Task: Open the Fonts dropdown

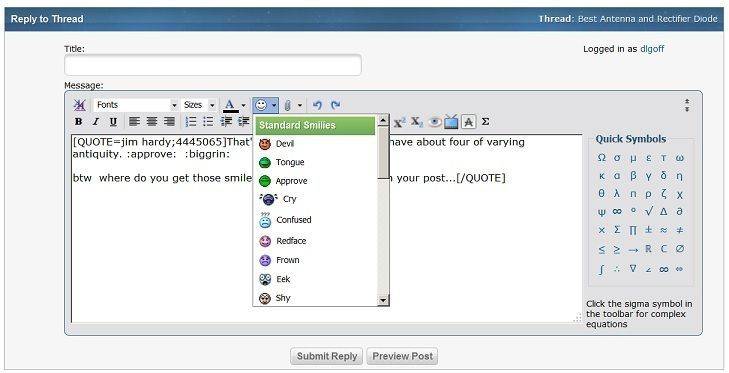Action: tap(136, 105)
